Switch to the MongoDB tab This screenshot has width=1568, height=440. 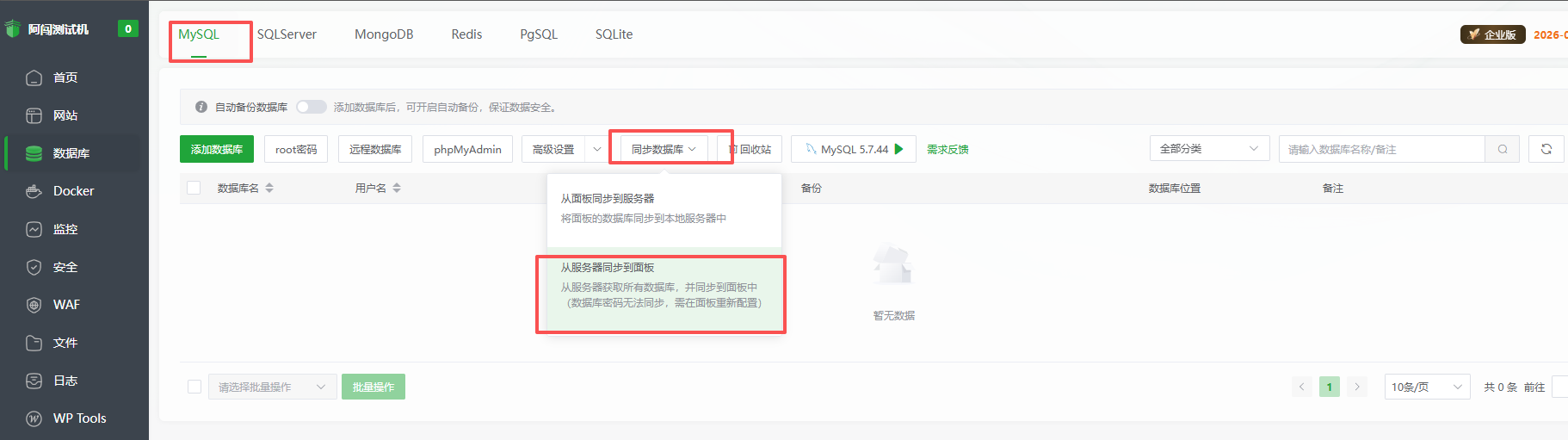coord(384,34)
